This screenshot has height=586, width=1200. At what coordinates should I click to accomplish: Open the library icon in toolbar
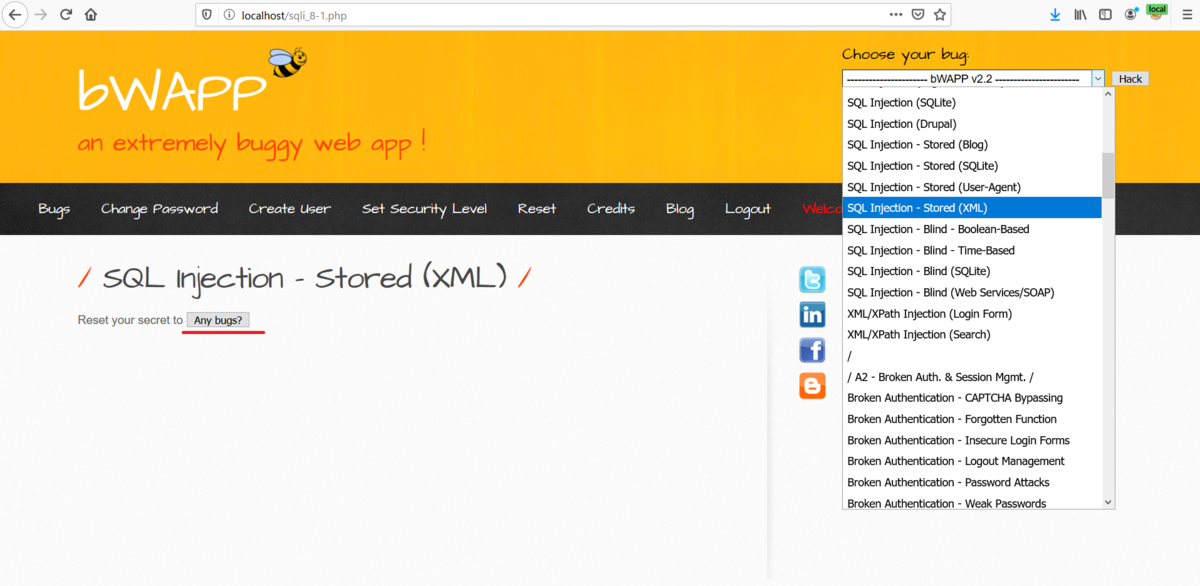pos(1081,15)
